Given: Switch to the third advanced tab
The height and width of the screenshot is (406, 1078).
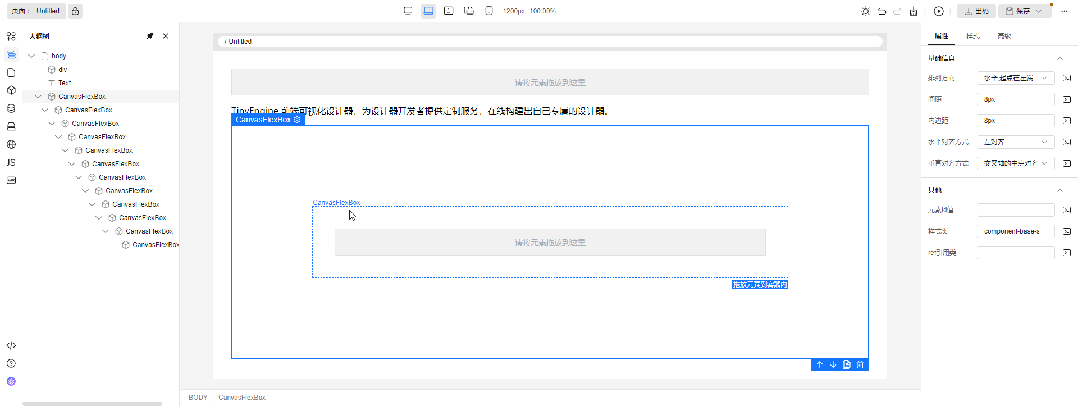Looking at the screenshot, I should (1004, 36).
